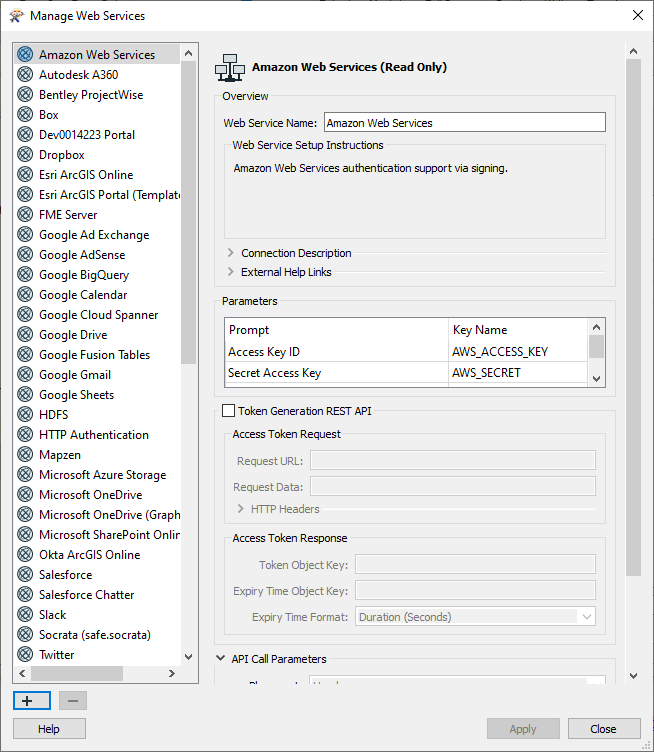Click the Esri ArcGIS Online icon

tap(25, 175)
